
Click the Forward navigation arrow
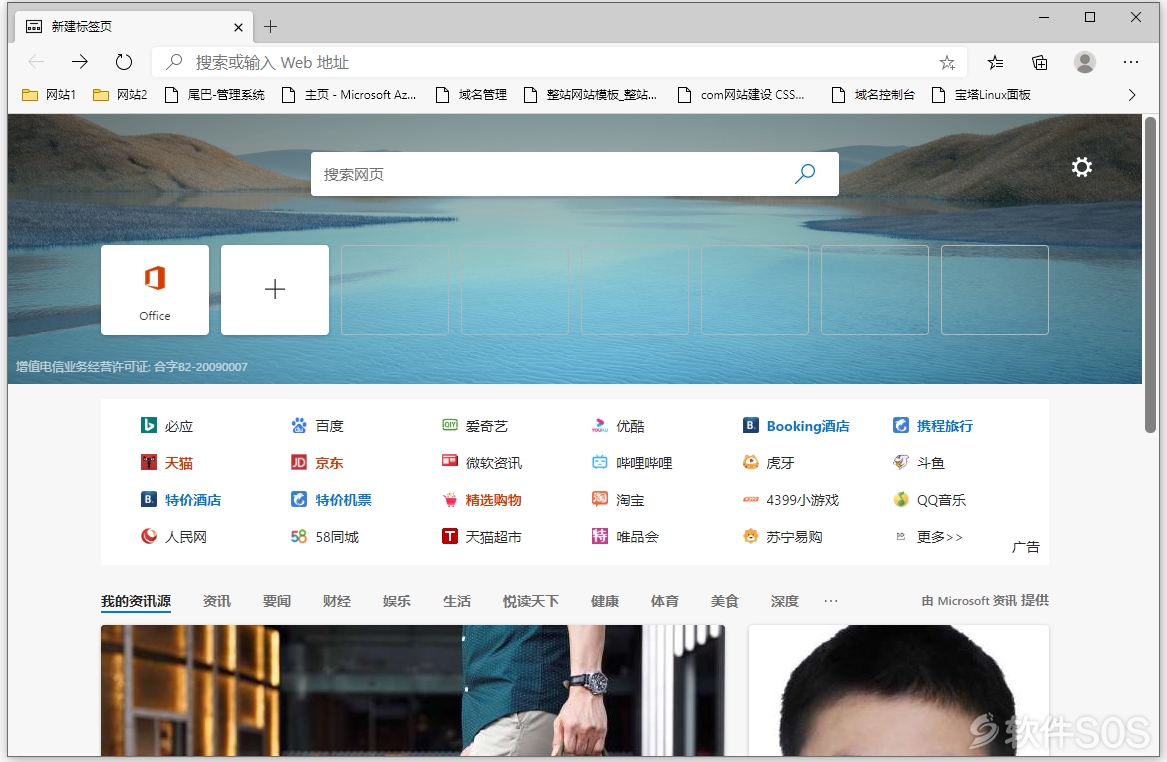(x=80, y=62)
